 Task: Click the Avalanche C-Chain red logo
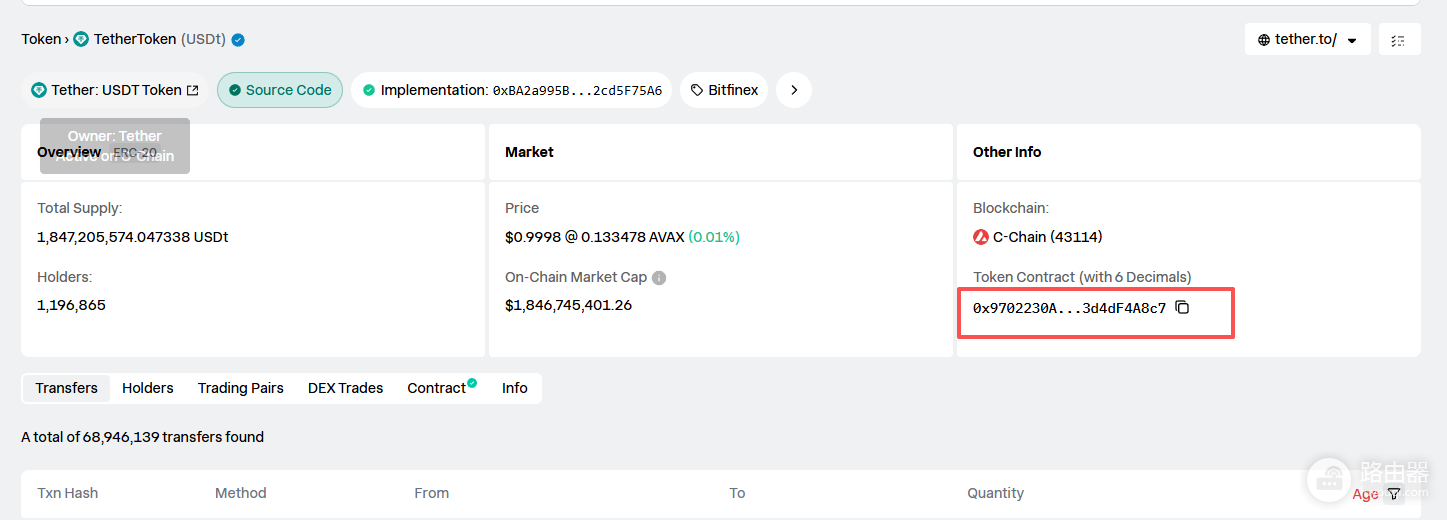(981, 237)
